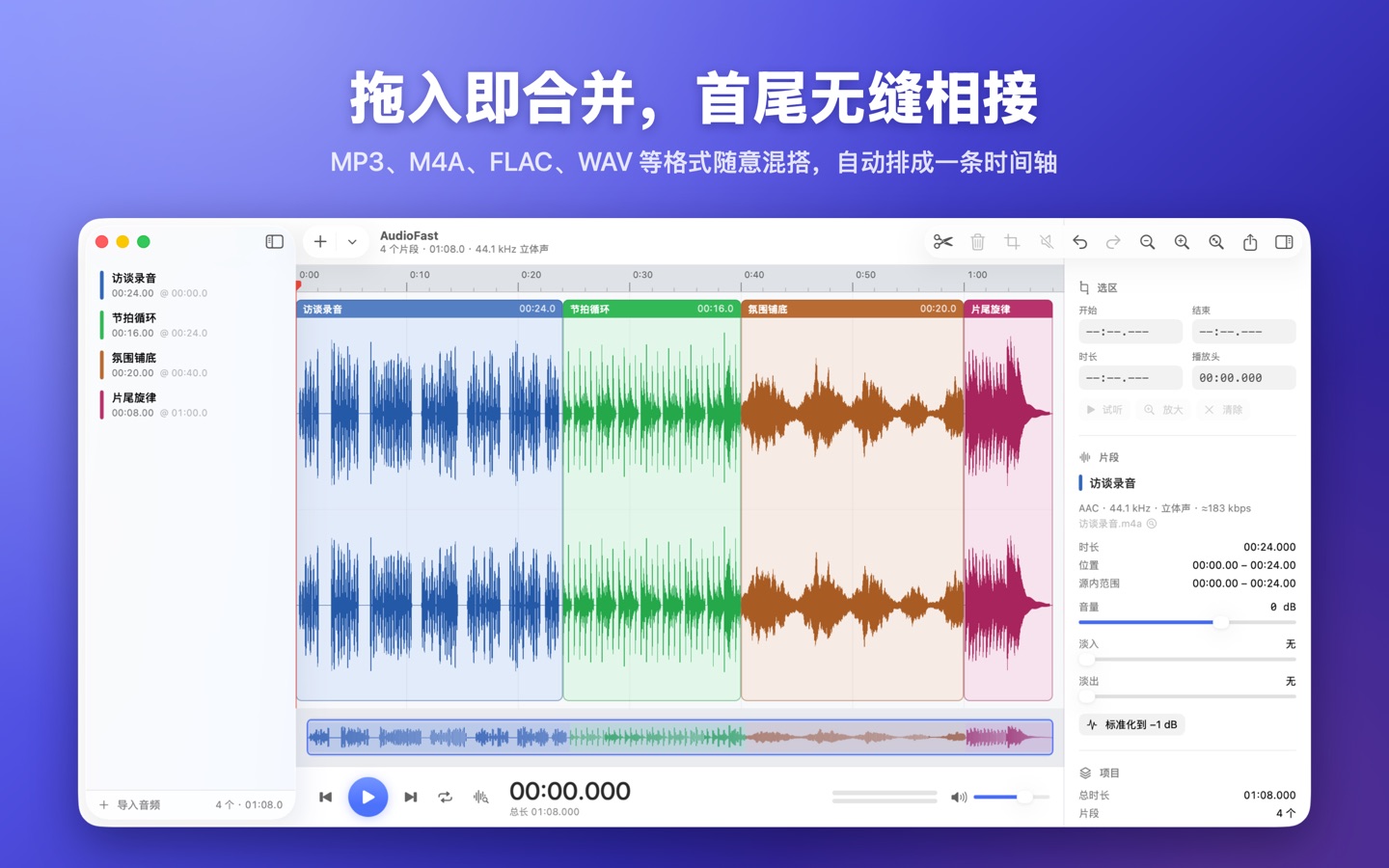Screen dimensions: 1389x868
Task: Skip forward to the next clip
Action: [x=411, y=797]
